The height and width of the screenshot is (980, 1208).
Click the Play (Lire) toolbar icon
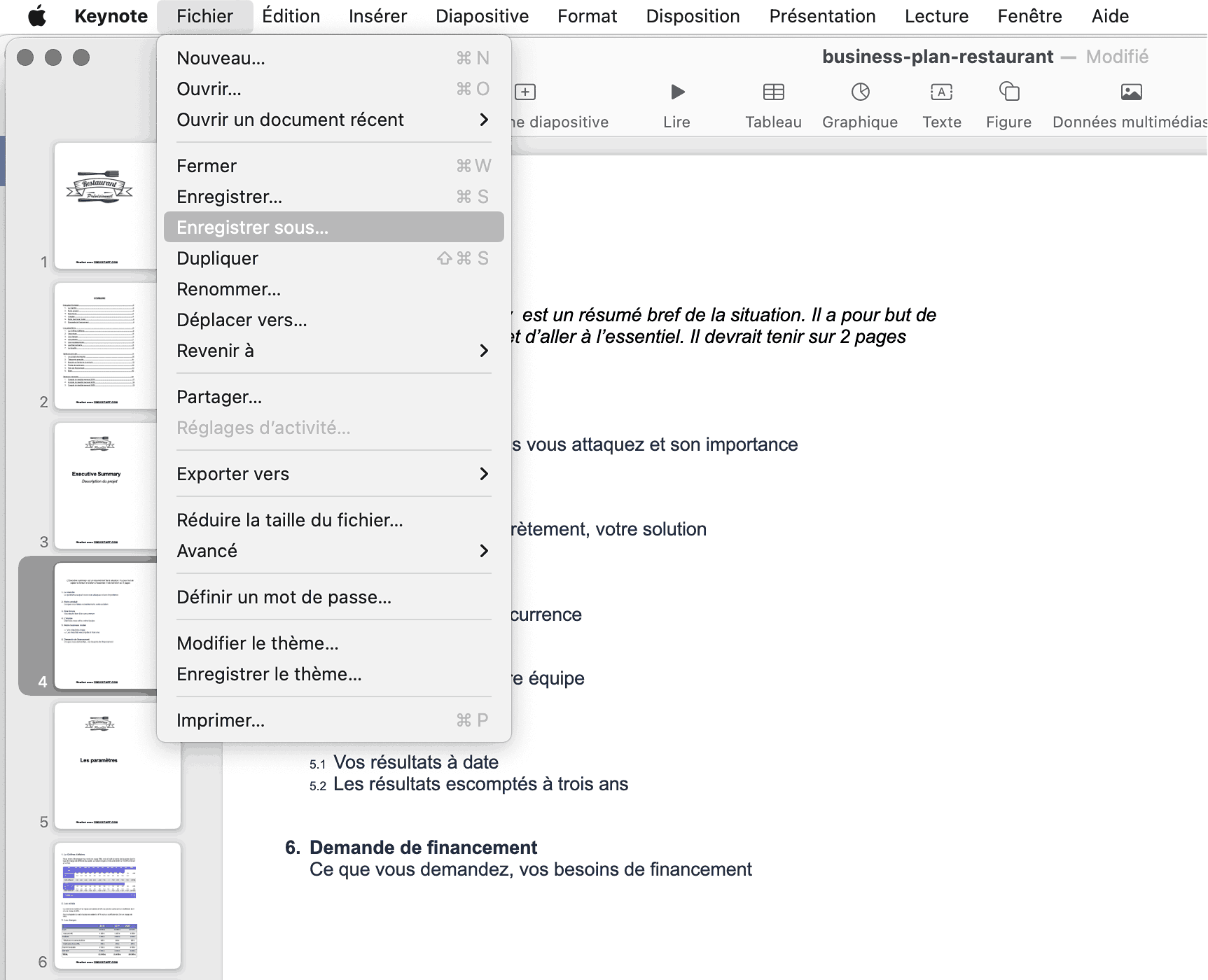pos(676,92)
